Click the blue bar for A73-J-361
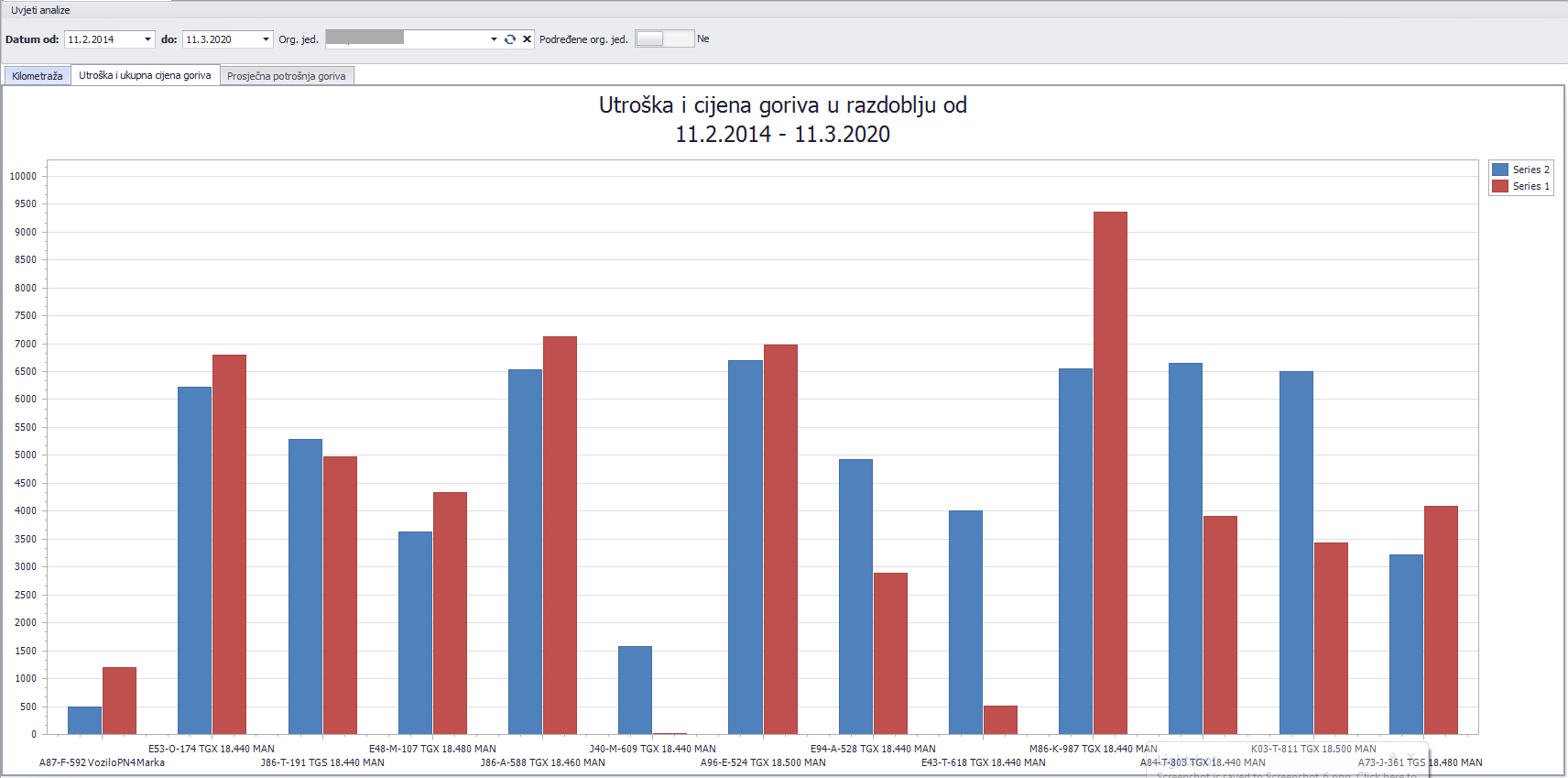The width and height of the screenshot is (1568, 778). [1406, 644]
